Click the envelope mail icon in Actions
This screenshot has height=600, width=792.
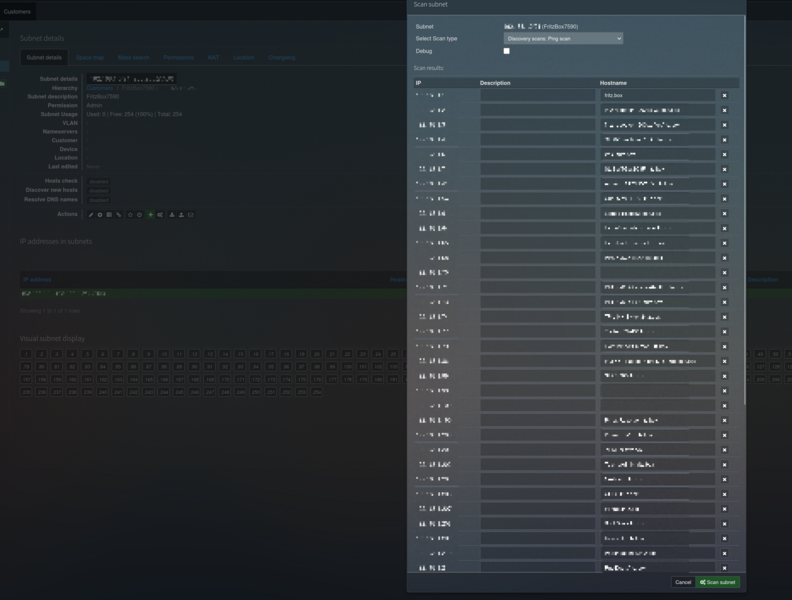tap(191, 215)
